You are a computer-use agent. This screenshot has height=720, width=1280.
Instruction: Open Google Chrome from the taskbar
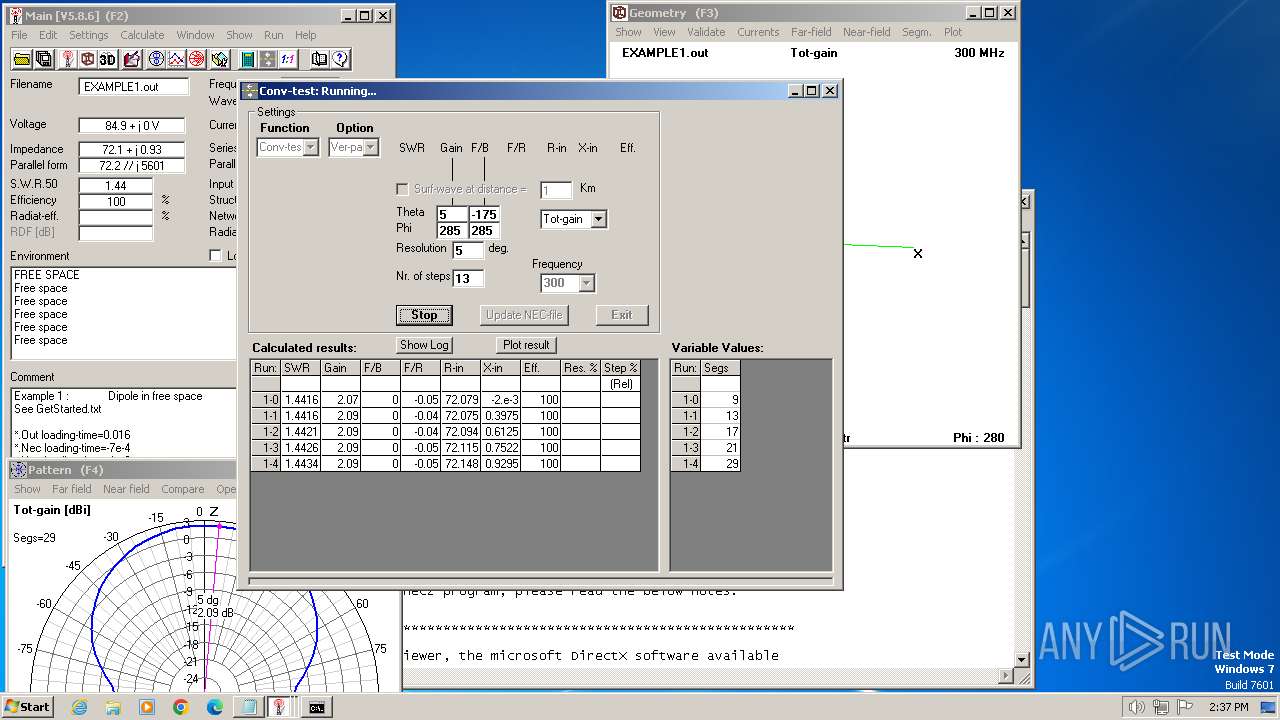pos(181,707)
